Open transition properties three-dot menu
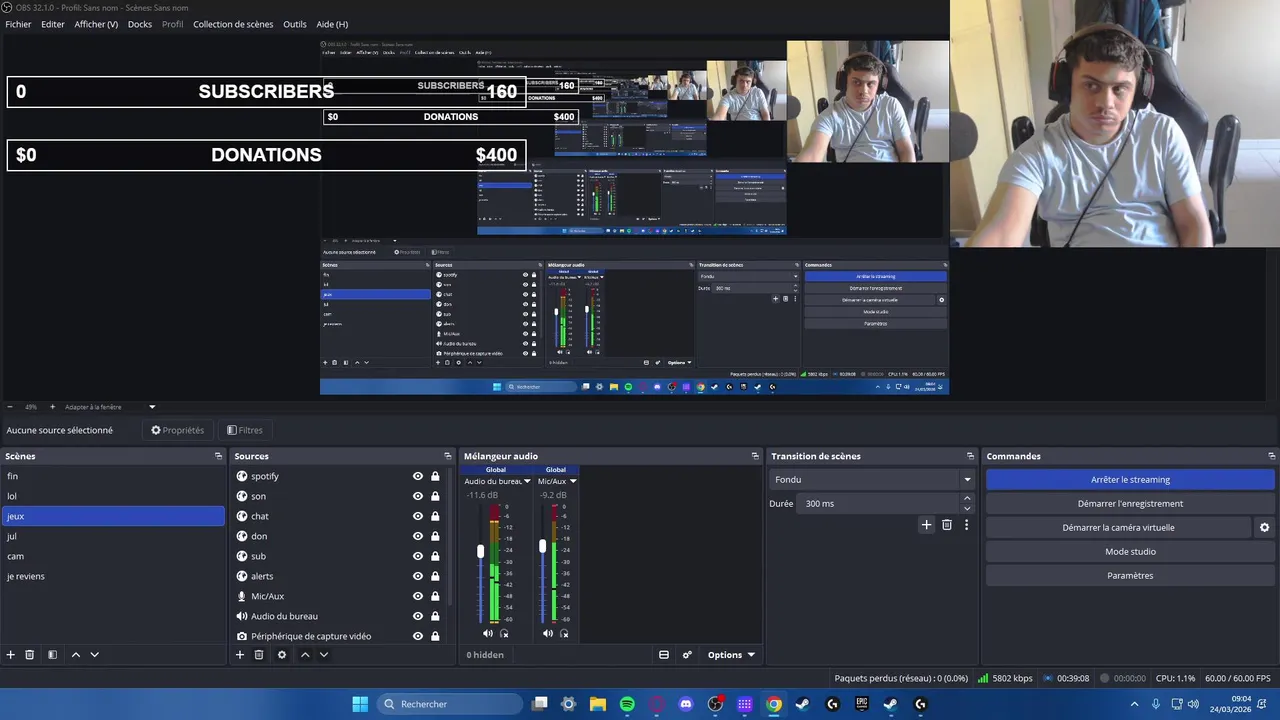This screenshot has height=720, width=1280. pyautogui.click(x=966, y=524)
